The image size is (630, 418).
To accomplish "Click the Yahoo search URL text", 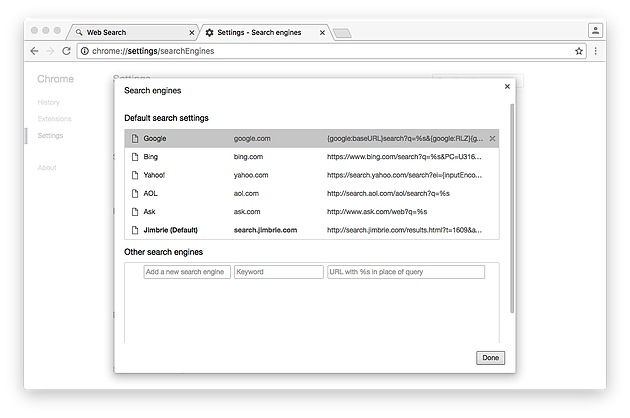I will pyautogui.click(x=404, y=175).
